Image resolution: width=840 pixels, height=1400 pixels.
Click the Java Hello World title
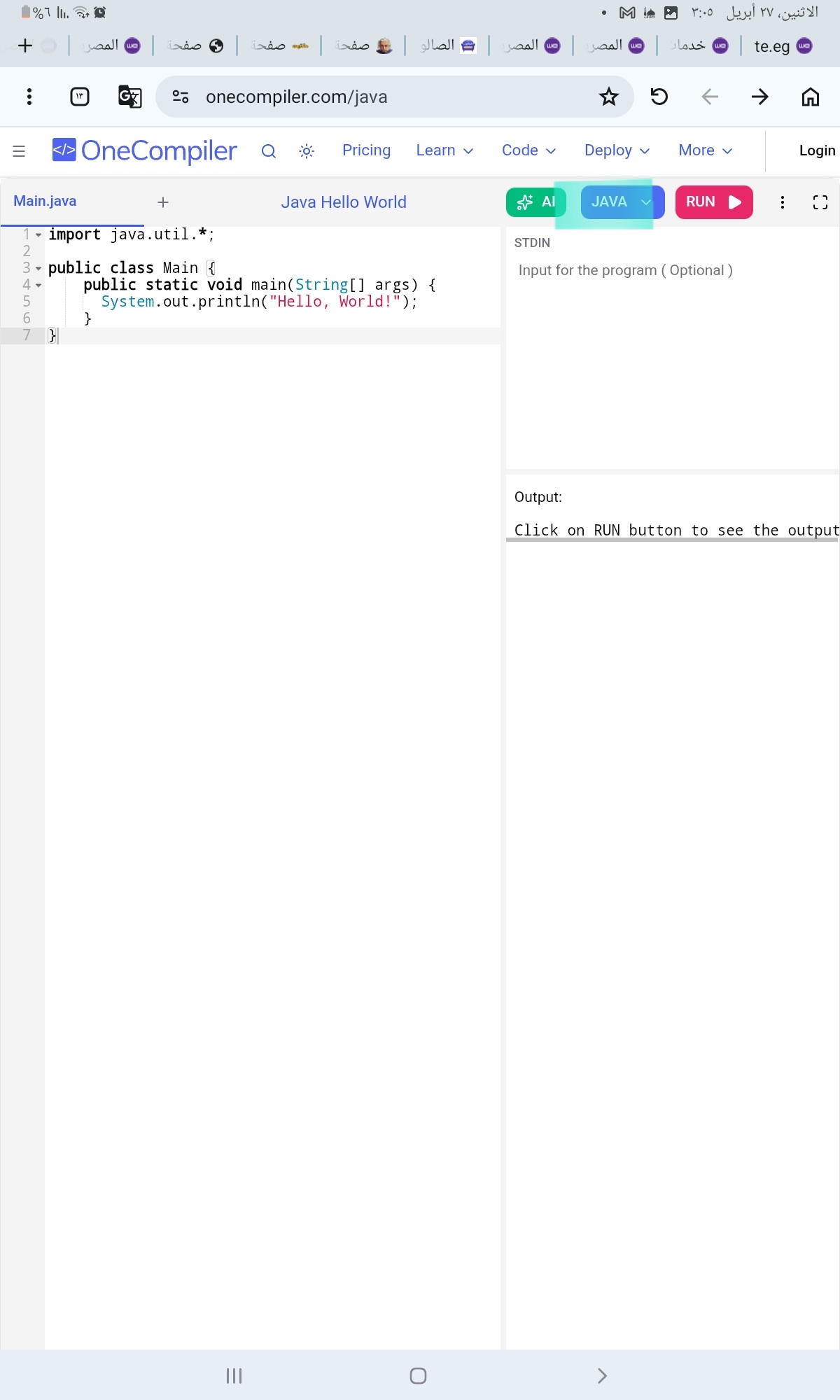click(344, 202)
